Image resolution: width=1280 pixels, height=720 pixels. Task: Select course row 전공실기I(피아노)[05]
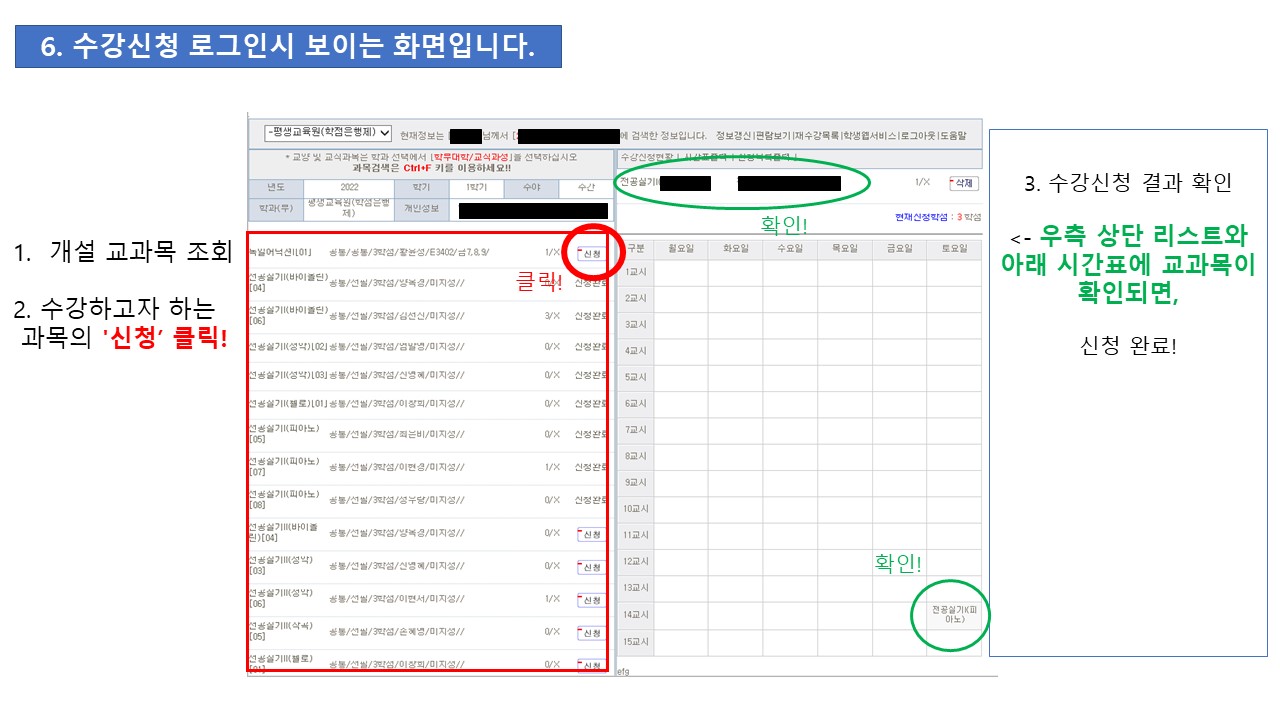pos(427,434)
